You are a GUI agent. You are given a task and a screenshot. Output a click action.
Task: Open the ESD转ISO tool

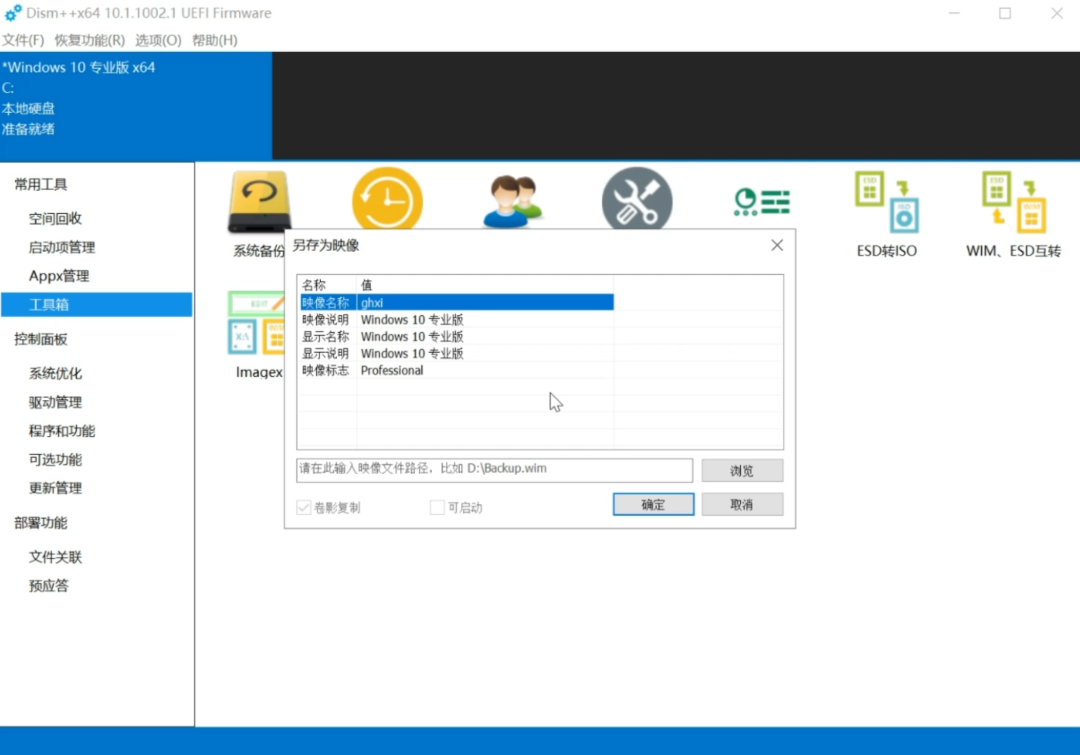[886, 213]
